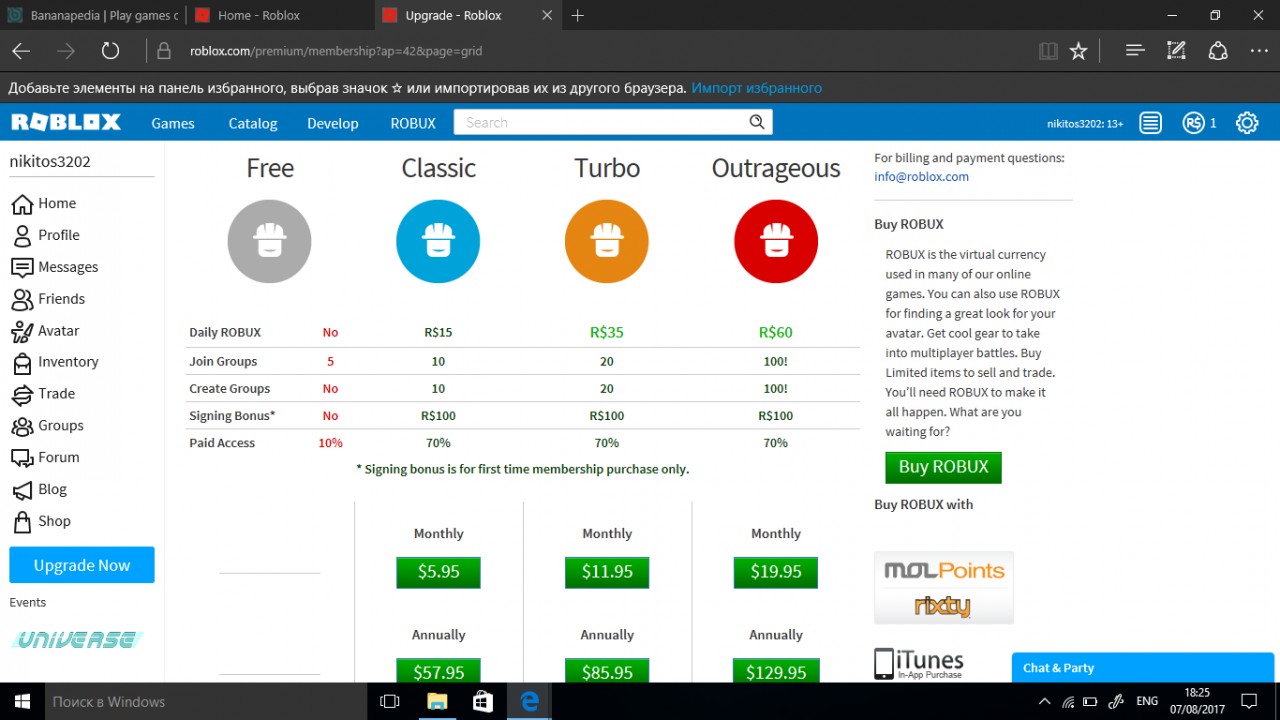The width and height of the screenshot is (1280, 720).
Task: Open the browser share icon
Action: pos(1218,51)
